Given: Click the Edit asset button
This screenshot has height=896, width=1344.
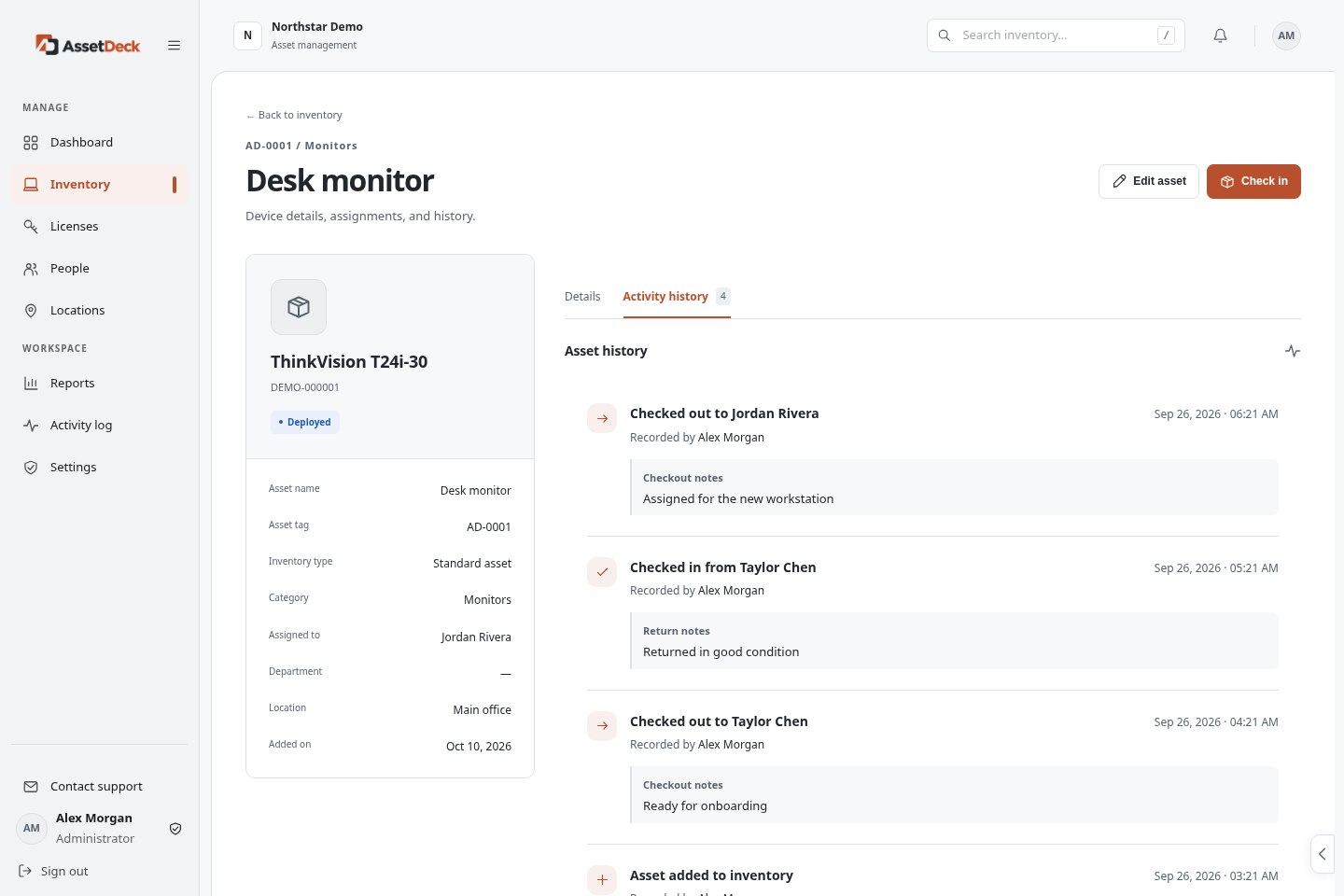Looking at the screenshot, I should pyautogui.click(x=1149, y=181).
